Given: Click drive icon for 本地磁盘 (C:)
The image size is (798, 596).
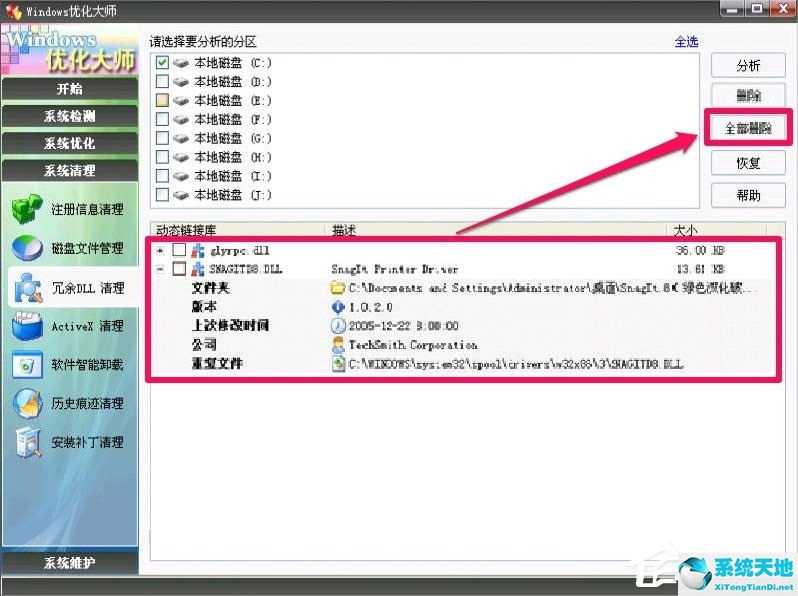Looking at the screenshot, I should click(181, 63).
